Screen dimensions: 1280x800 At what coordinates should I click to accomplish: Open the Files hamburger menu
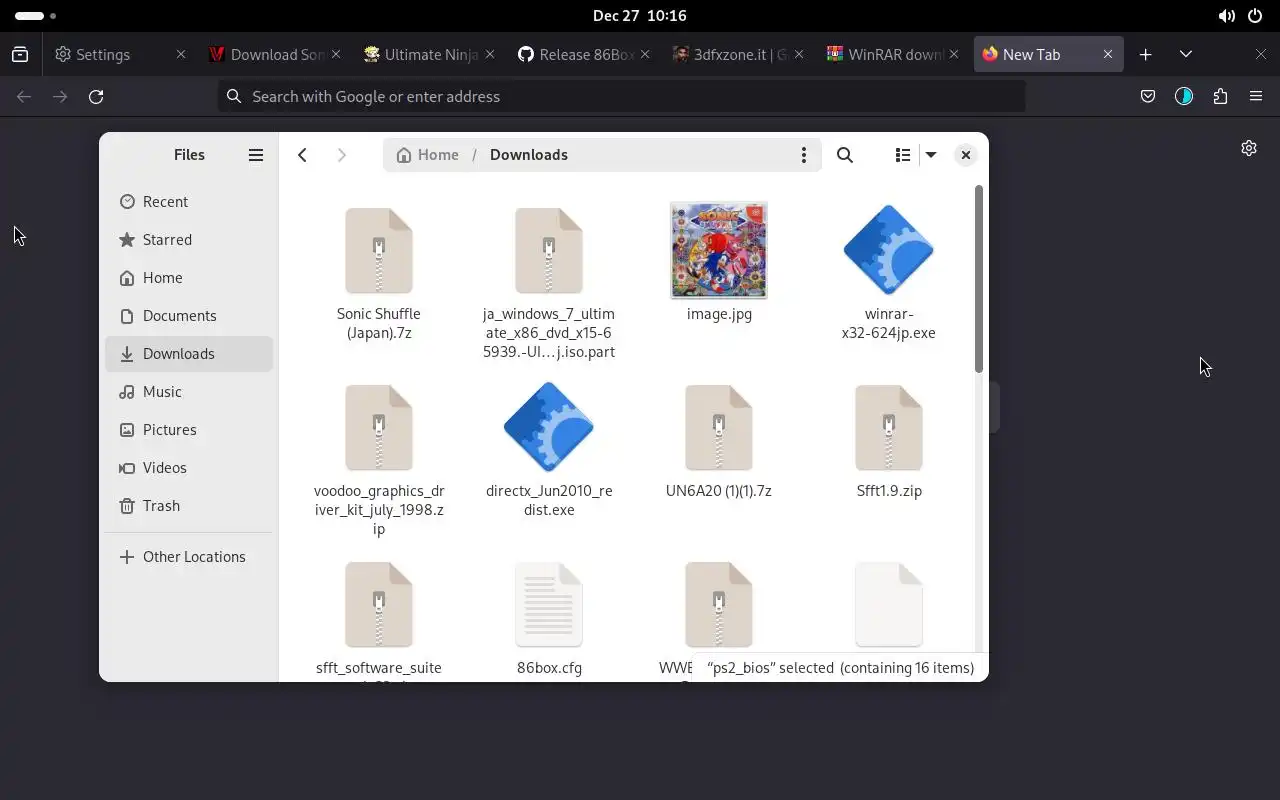click(256, 155)
